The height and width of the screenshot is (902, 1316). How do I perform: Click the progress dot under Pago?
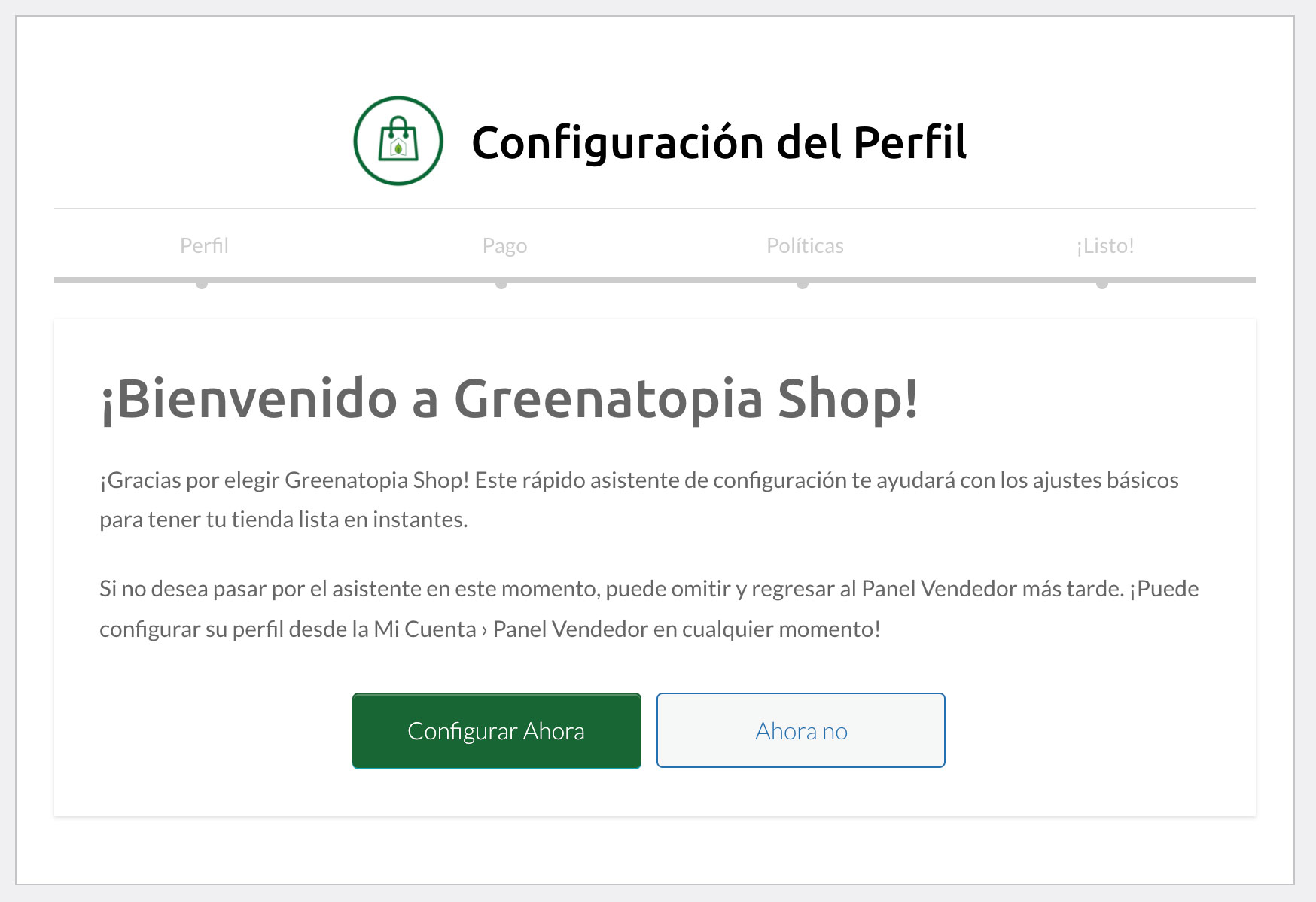pyautogui.click(x=501, y=283)
